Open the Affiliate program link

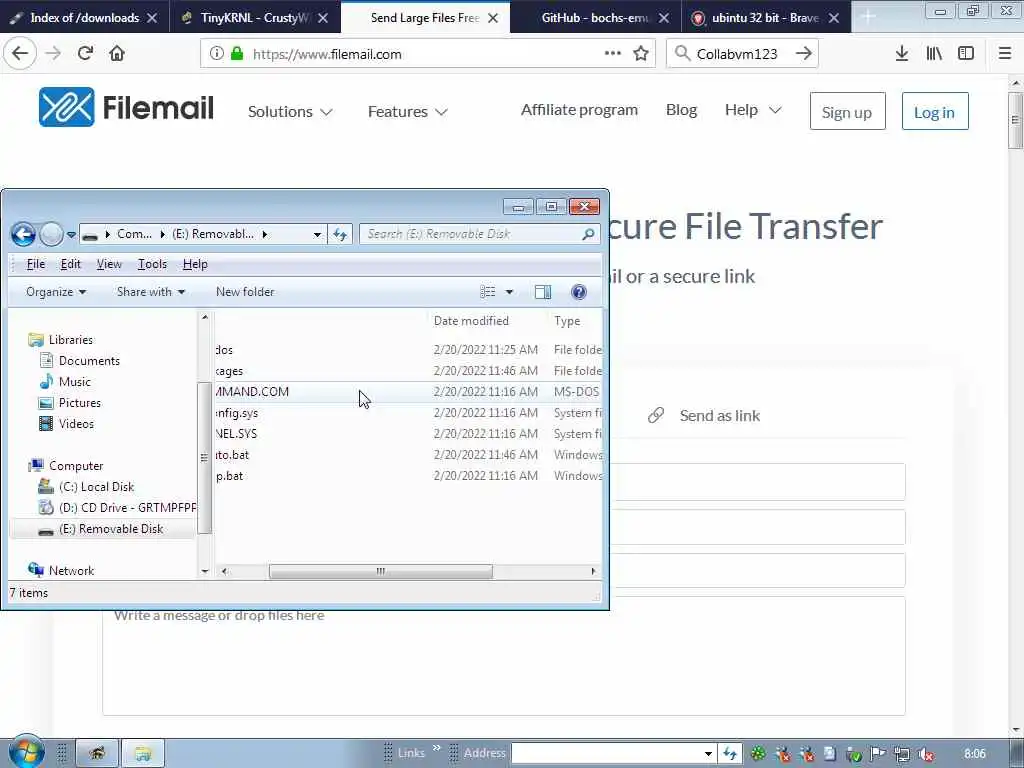[579, 110]
